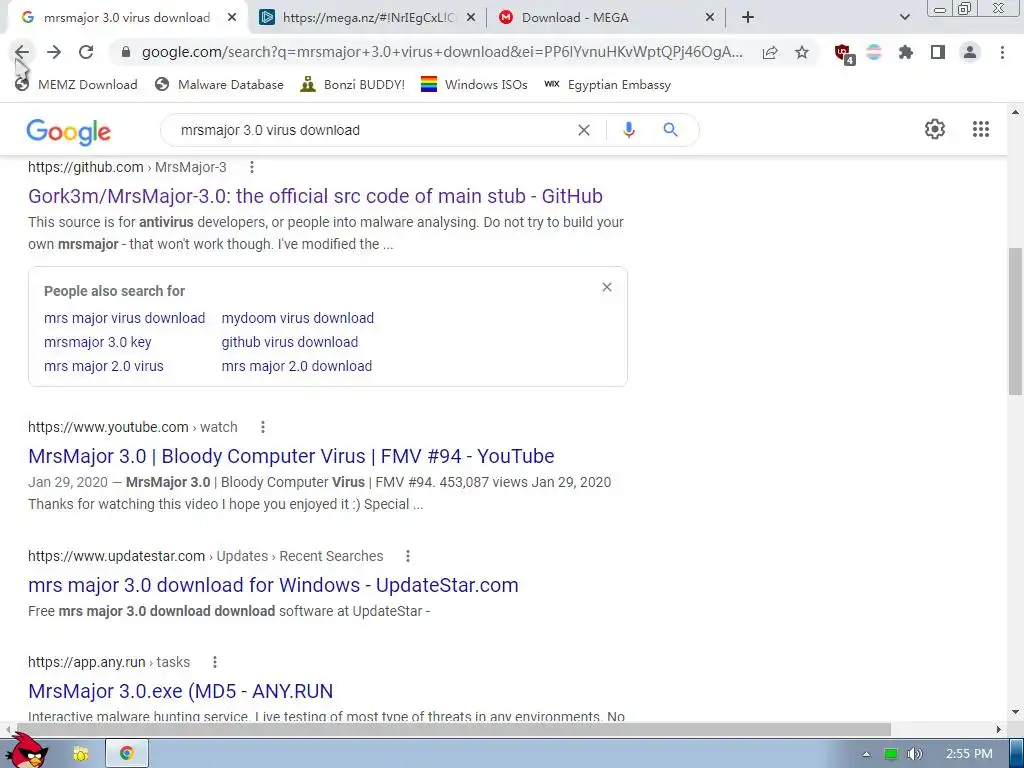Open the MEMZ Download bookmark
Screen dimensions: 1024x768
(76, 84)
